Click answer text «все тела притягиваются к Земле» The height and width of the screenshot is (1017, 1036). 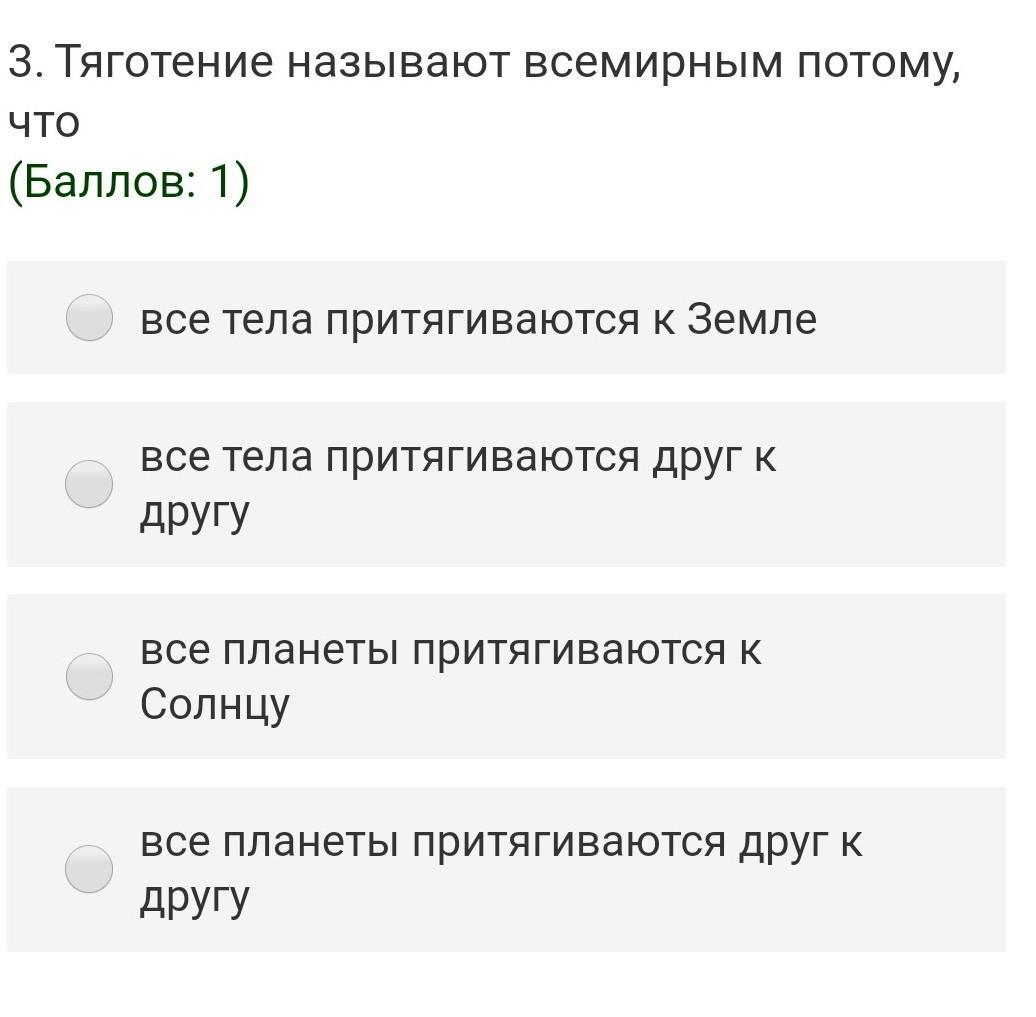click(x=478, y=320)
